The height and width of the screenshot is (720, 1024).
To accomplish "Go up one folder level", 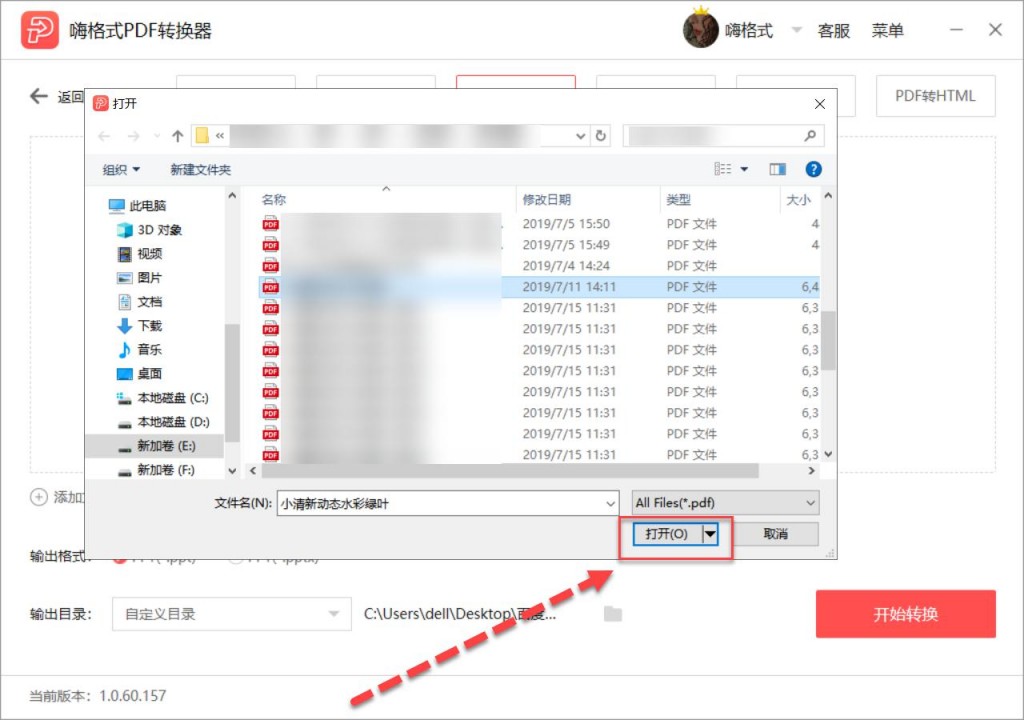I will tap(177, 136).
